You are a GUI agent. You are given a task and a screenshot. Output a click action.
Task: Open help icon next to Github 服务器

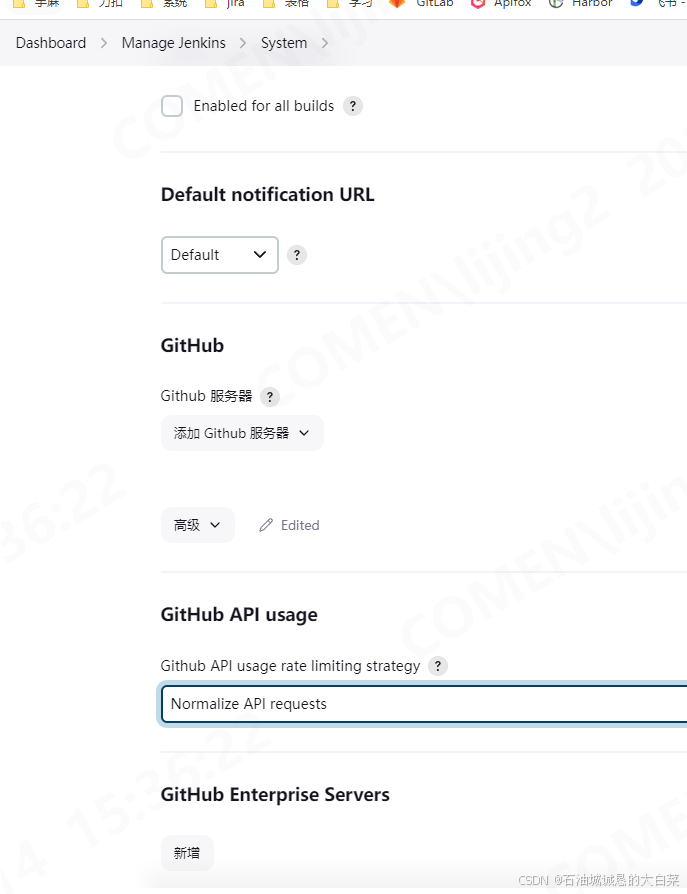coord(270,397)
